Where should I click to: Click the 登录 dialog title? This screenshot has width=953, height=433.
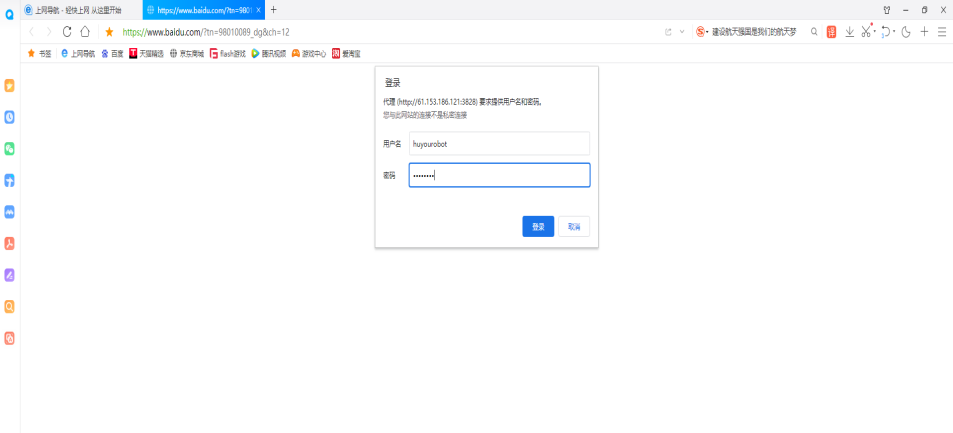pyautogui.click(x=393, y=83)
